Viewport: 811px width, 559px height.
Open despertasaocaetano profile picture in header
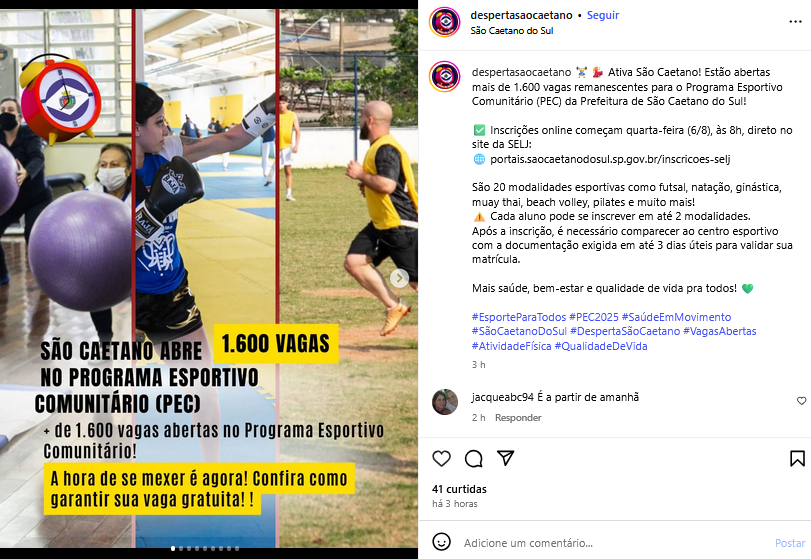(444, 22)
